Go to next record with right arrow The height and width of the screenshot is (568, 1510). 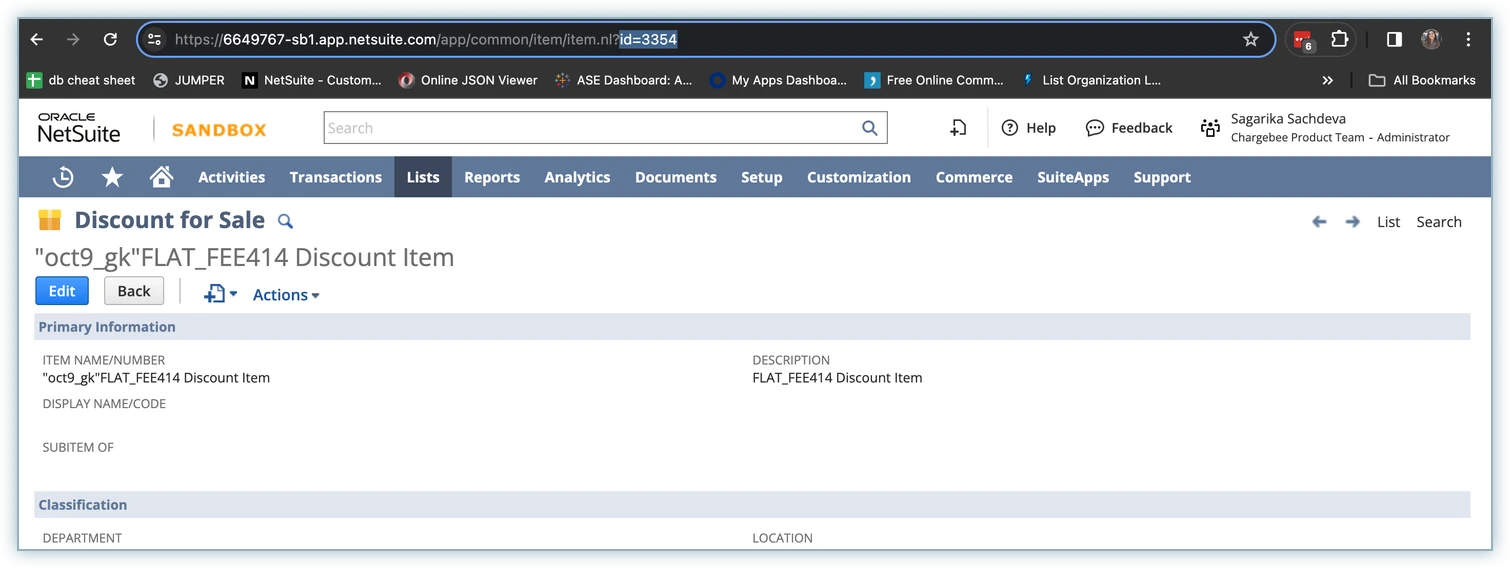pos(1352,222)
